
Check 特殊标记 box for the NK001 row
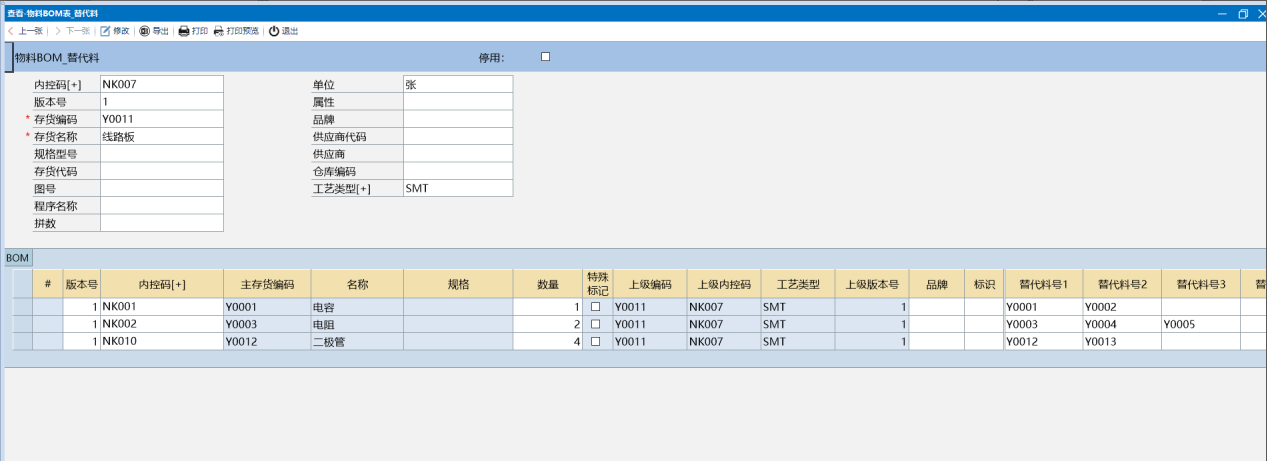tap(596, 307)
